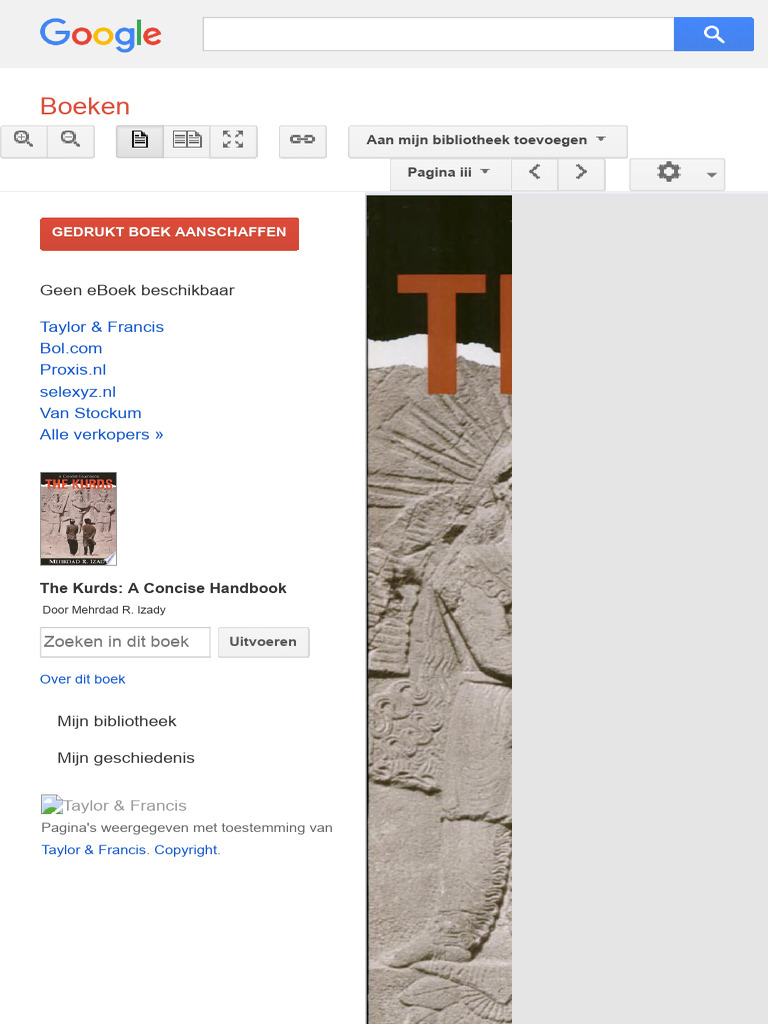Click the Uitvoeren button
Screen dimensions: 768x1024
coord(263,642)
